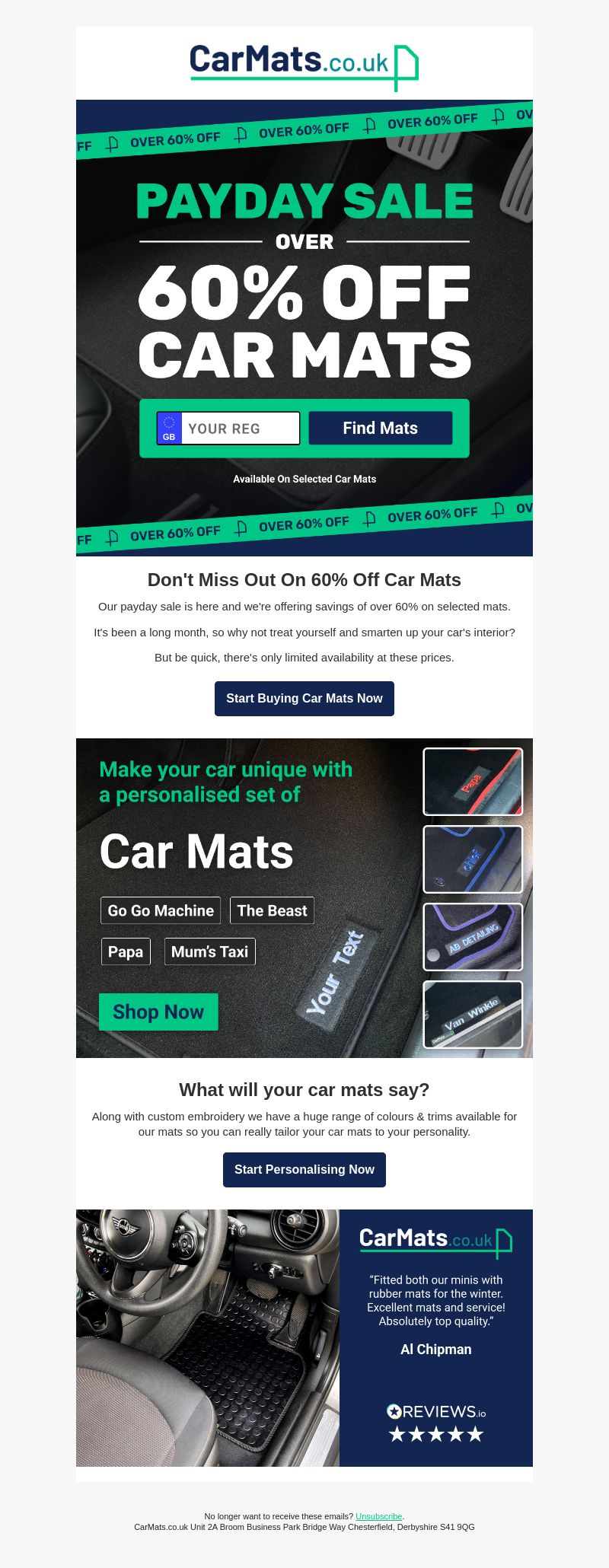This screenshot has height=1568, width=609.
Task: Select the Go Go Machine tag
Action: coord(161,910)
